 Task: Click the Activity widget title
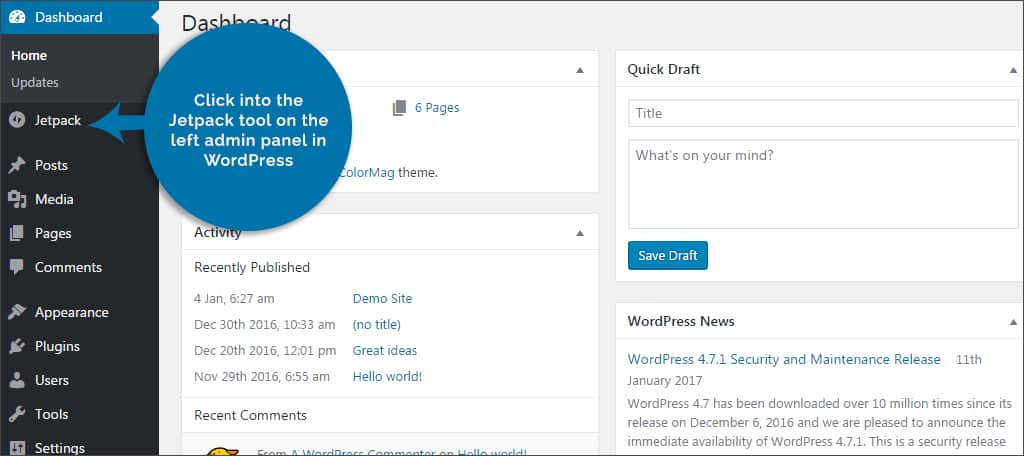217,233
